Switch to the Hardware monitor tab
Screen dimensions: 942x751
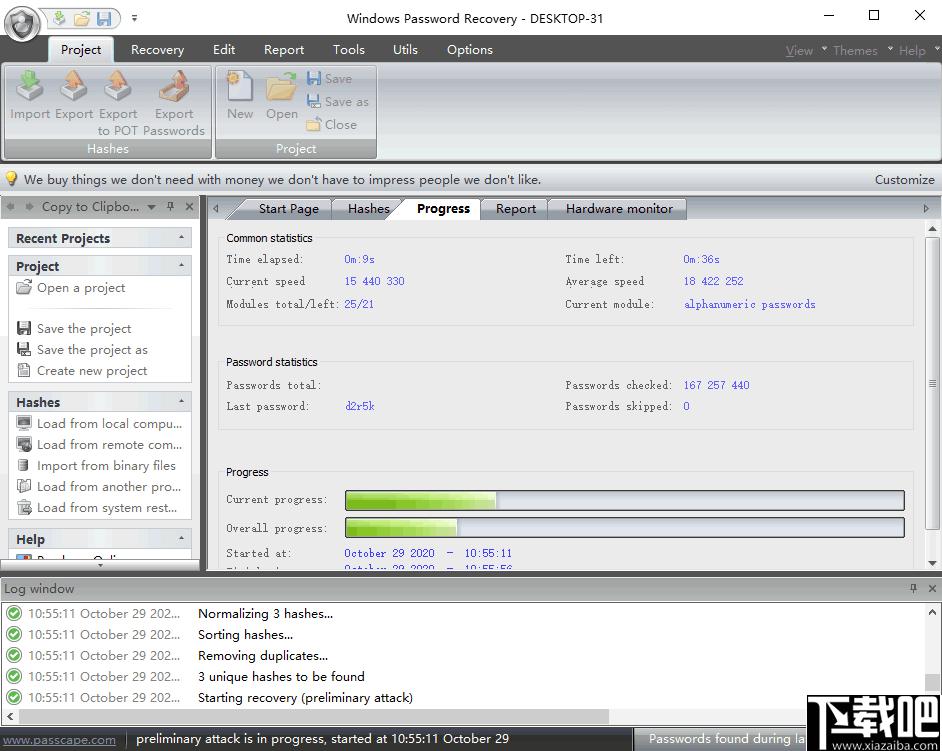click(x=619, y=209)
